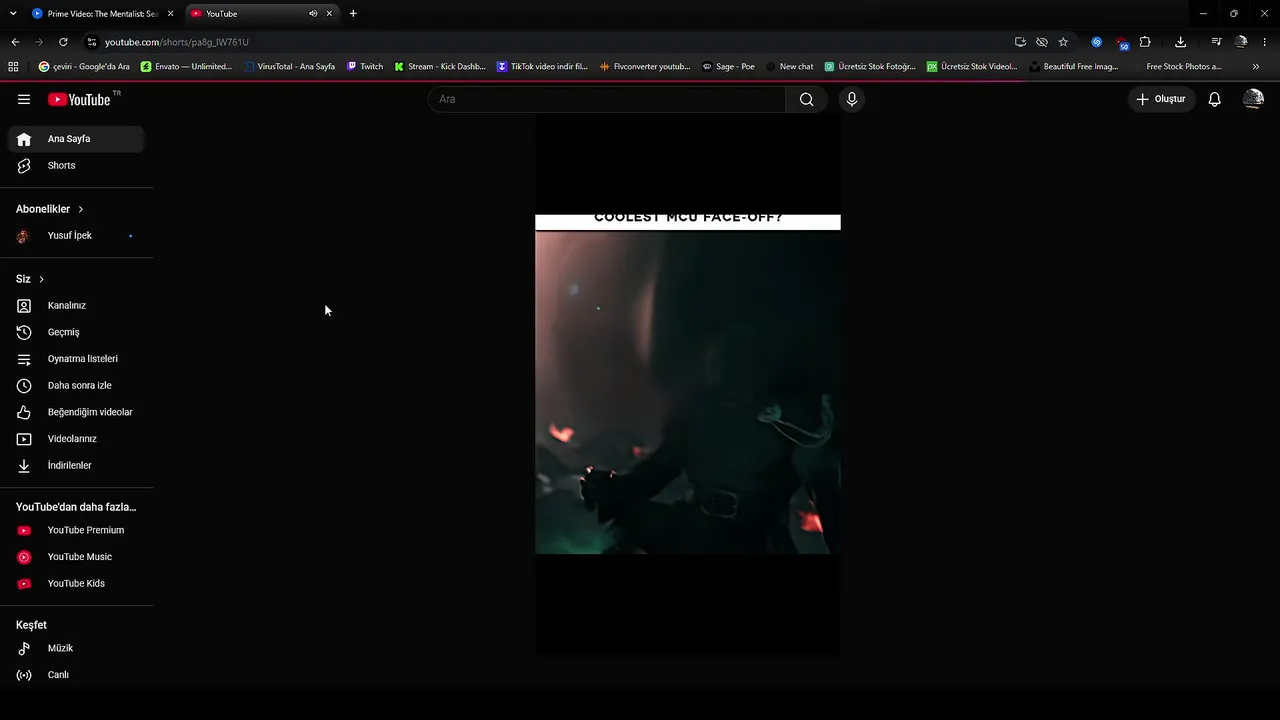Open İndirilenler downloads
The height and width of the screenshot is (720, 1280).
[x=76, y=466]
